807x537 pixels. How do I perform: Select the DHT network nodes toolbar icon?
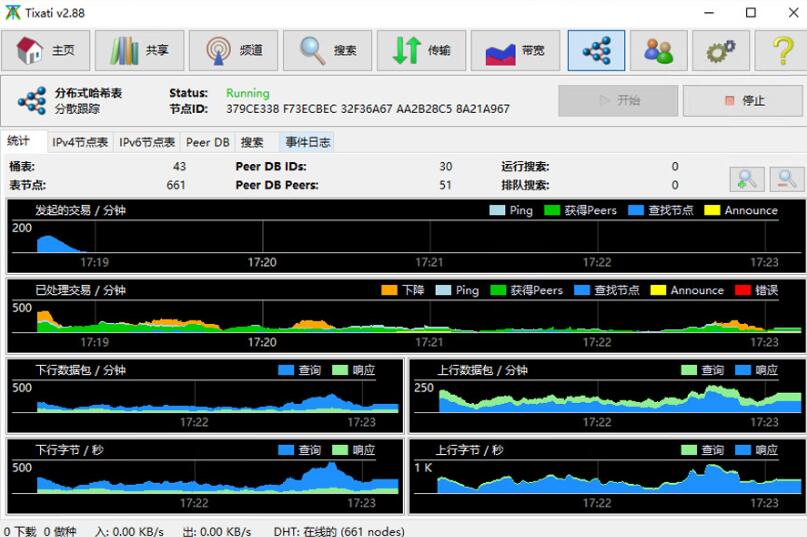click(x=597, y=50)
